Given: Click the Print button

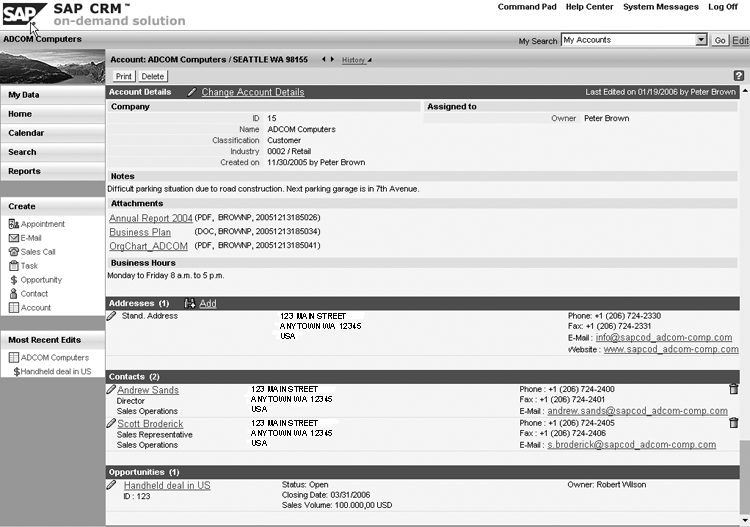Looking at the screenshot, I should pyautogui.click(x=123, y=76).
